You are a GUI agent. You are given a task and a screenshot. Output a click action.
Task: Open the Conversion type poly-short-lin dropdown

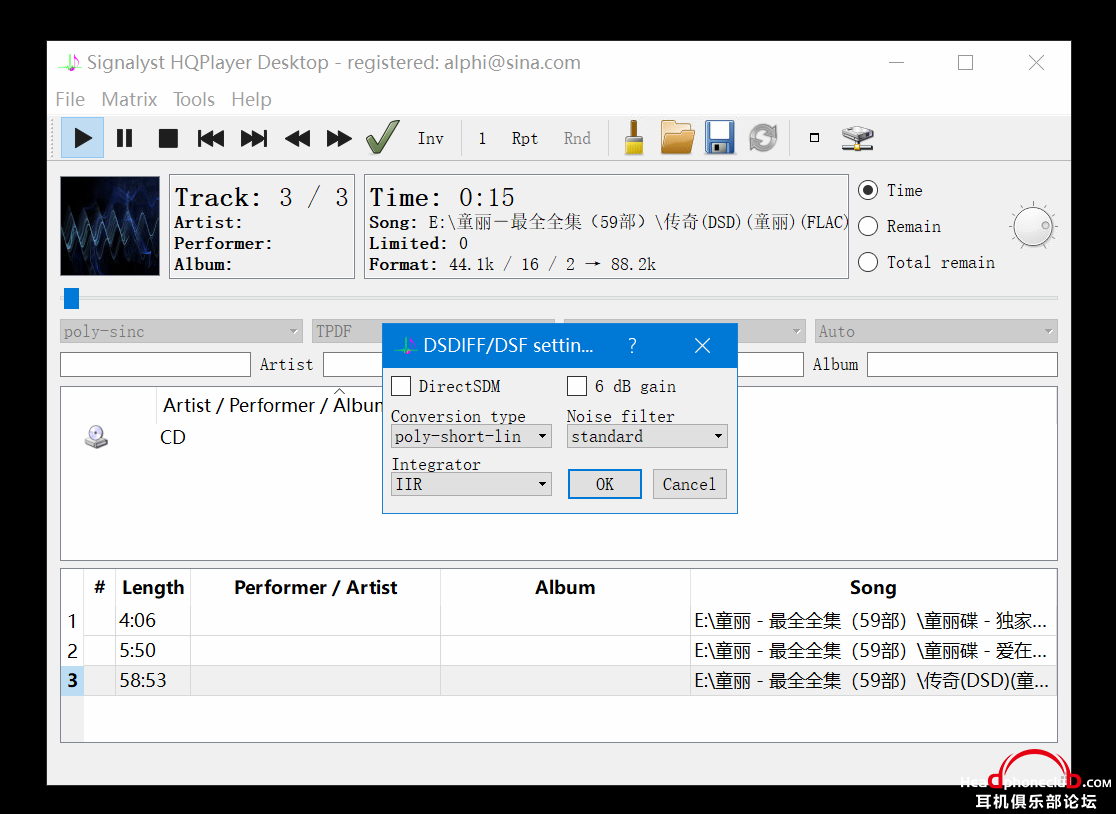[x=471, y=436]
